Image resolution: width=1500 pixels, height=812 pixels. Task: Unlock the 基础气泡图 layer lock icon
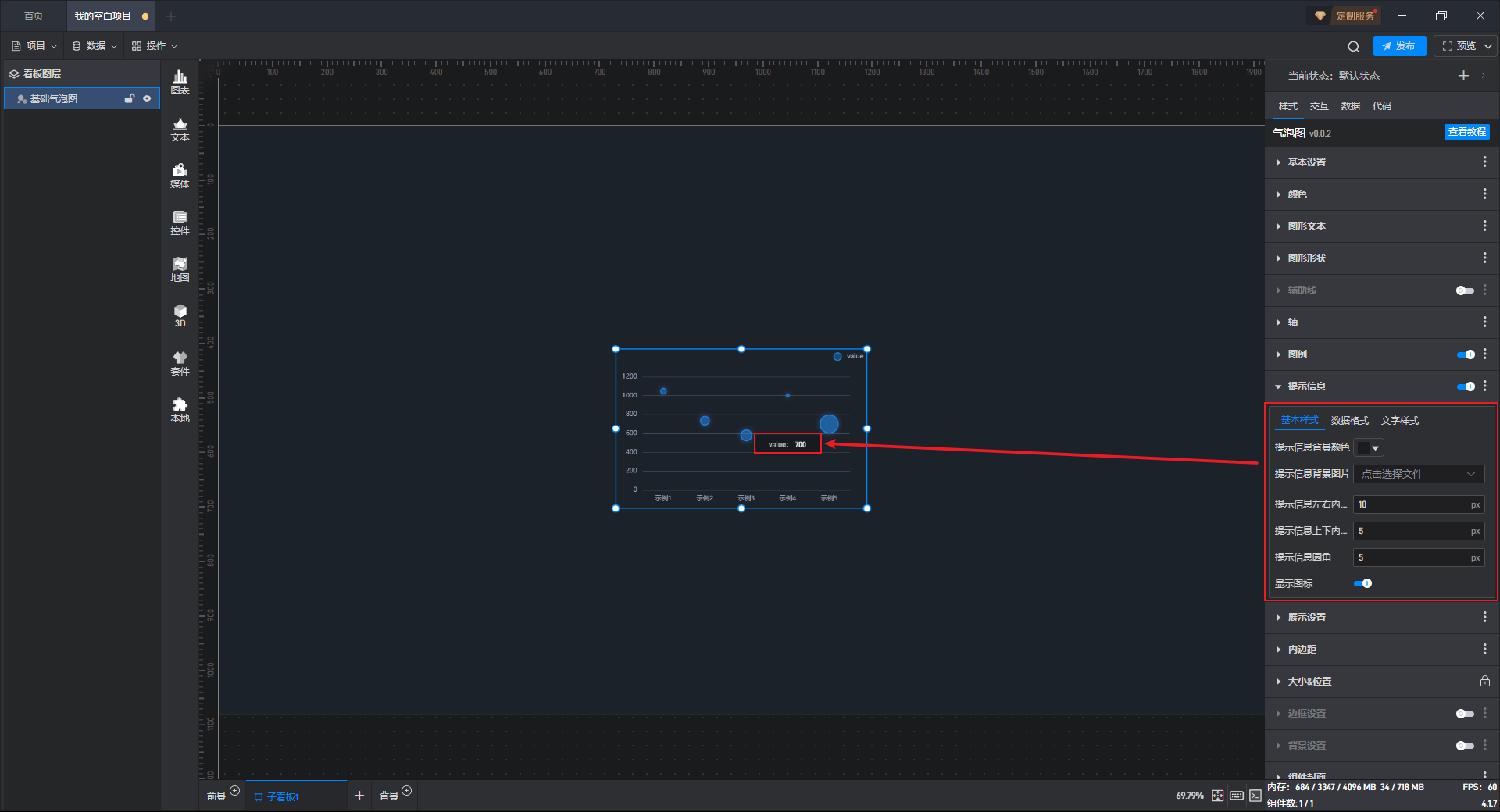pyautogui.click(x=130, y=98)
